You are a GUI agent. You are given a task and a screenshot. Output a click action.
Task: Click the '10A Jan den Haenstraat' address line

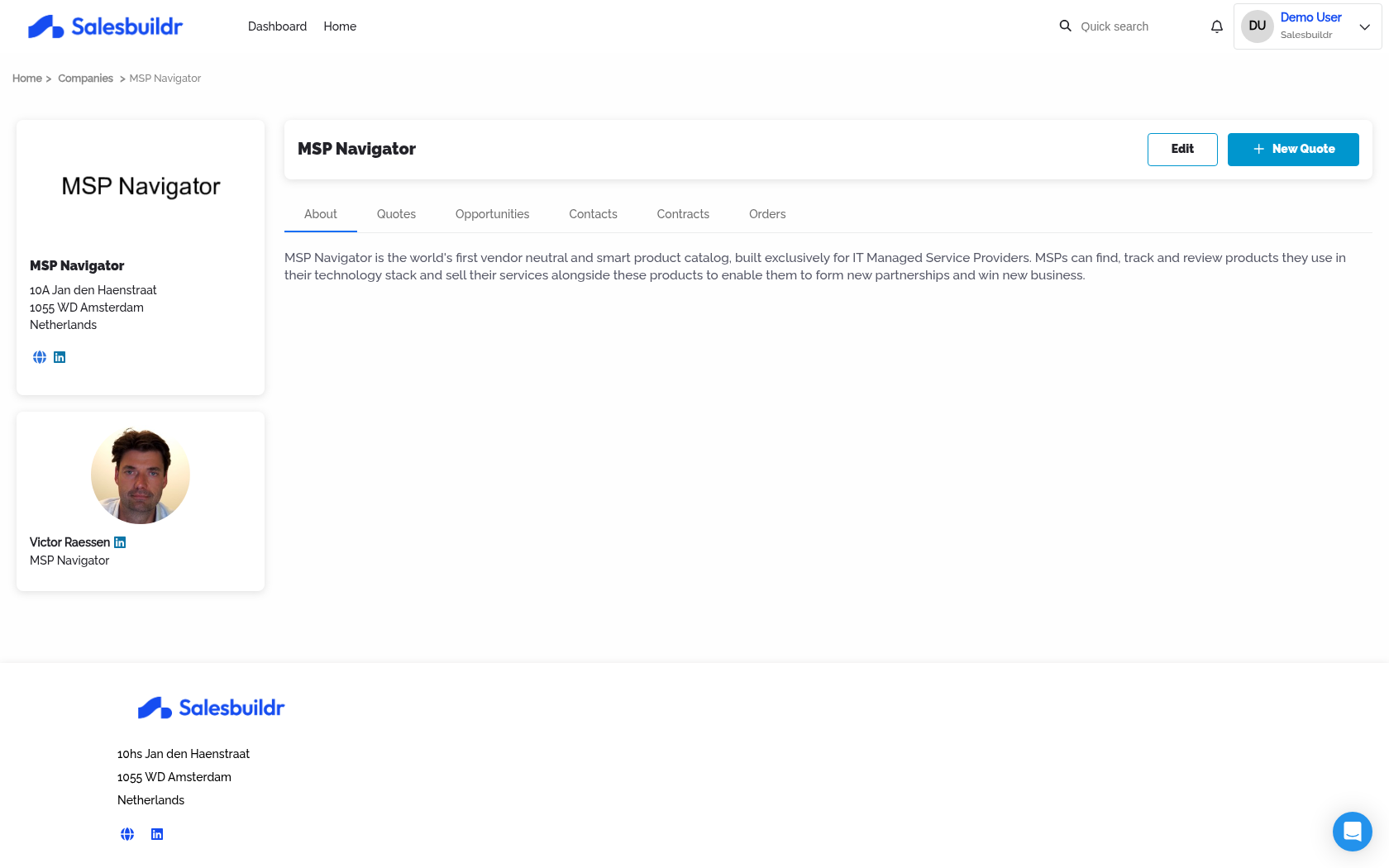93,290
